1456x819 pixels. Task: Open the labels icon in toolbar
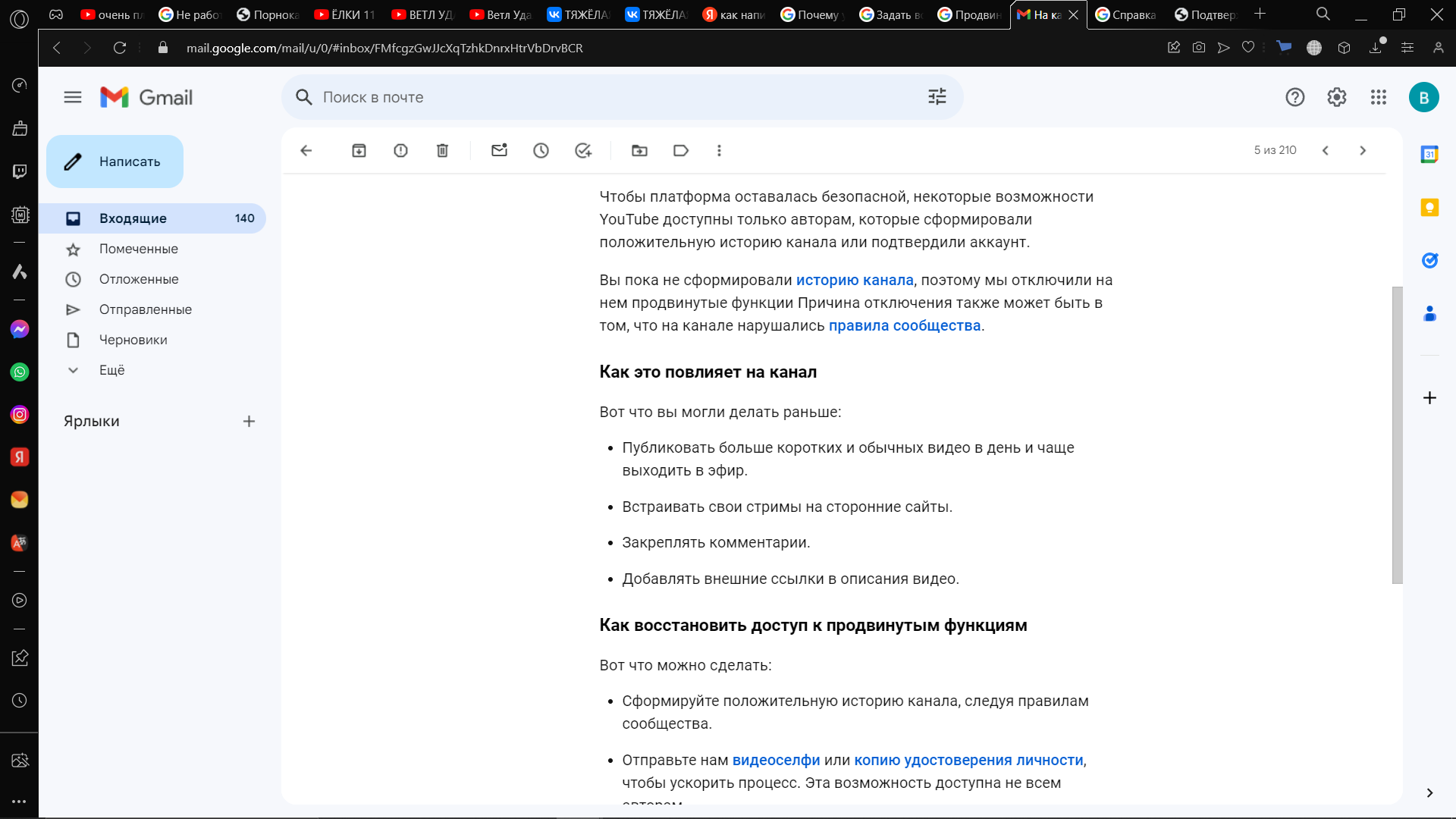pyautogui.click(x=681, y=151)
